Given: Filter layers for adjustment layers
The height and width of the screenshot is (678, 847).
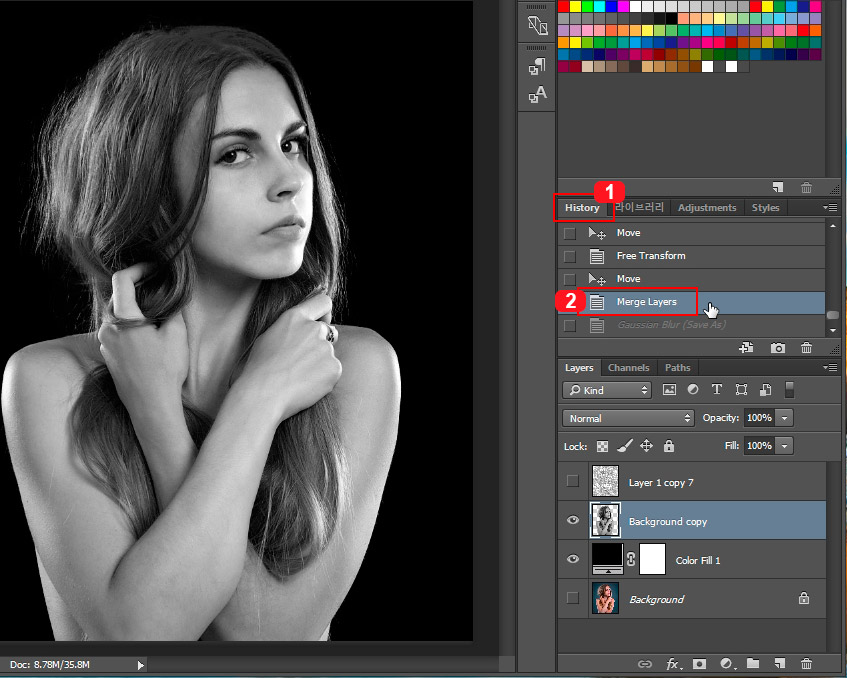Looking at the screenshot, I should pos(693,390).
